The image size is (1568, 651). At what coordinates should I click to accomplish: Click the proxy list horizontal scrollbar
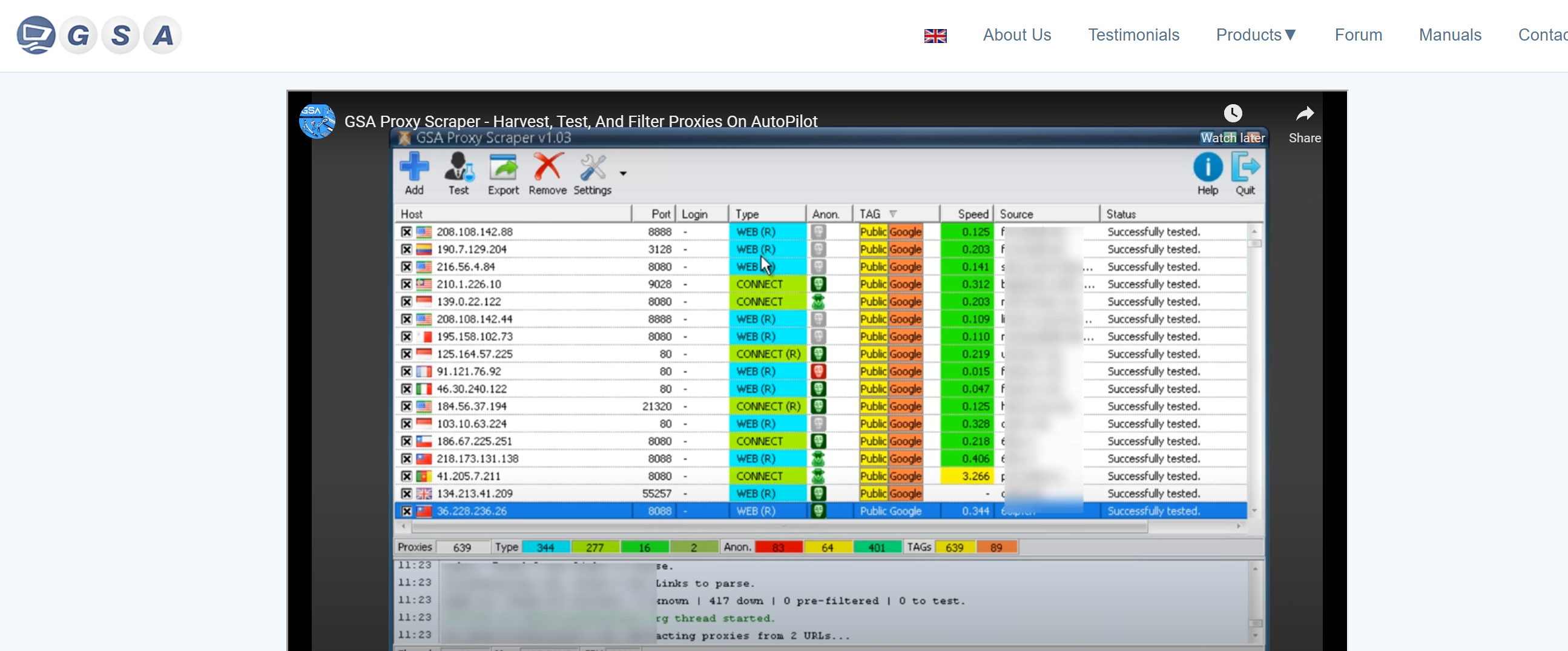[821, 526]
